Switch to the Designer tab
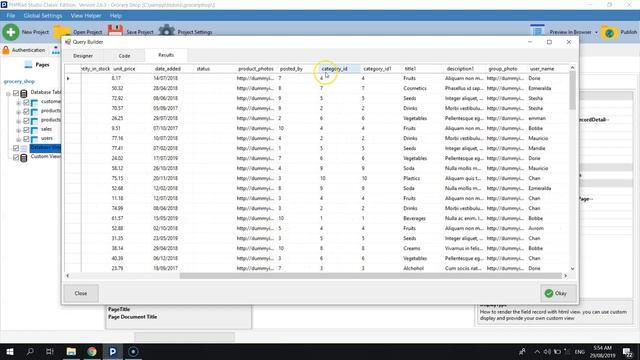The width and height of the screenshot is (640, 360). (83, 56)
